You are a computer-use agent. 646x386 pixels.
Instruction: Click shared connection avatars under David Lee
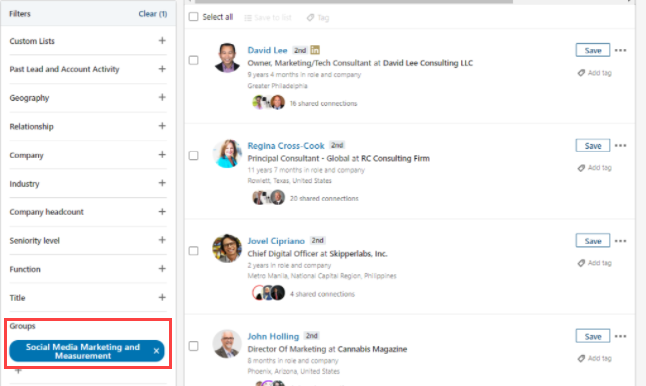tap(269, 102)
